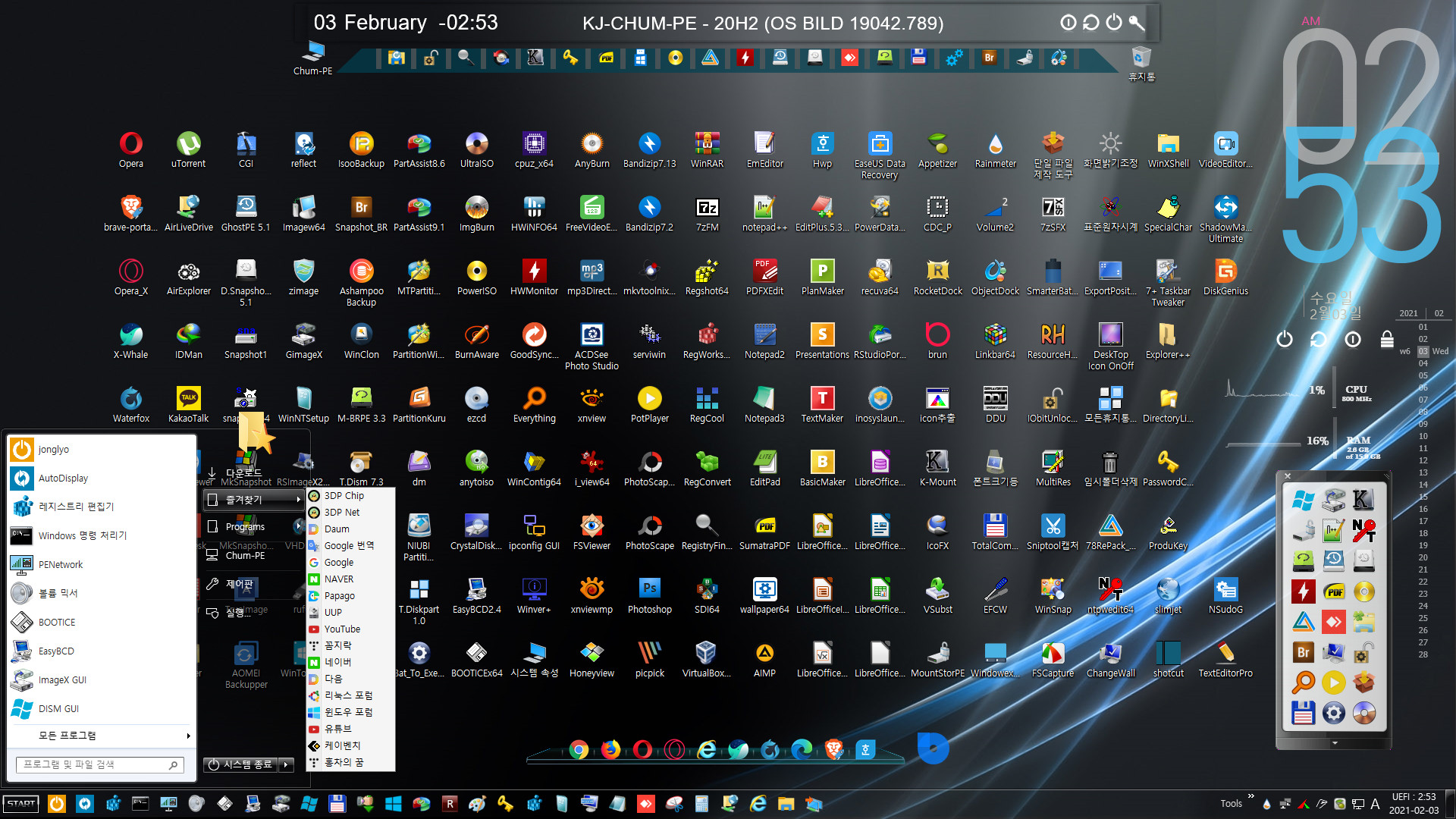Click the magnifier icon in top toolbar
Image resolution: width=1456 pixels, height=819 pixels.
[466, 58]
